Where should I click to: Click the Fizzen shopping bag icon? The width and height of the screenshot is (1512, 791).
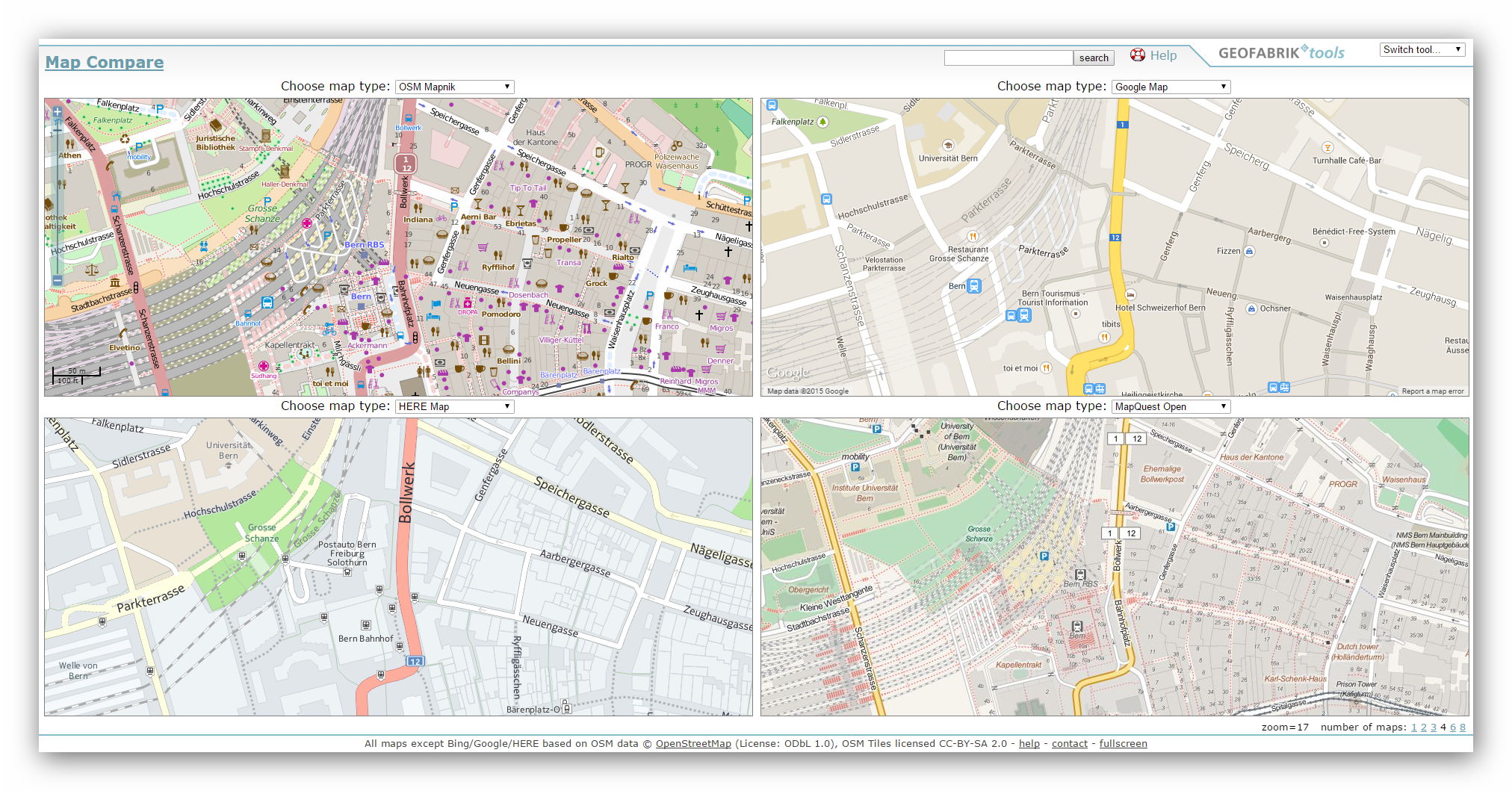tap(1249, 251)
